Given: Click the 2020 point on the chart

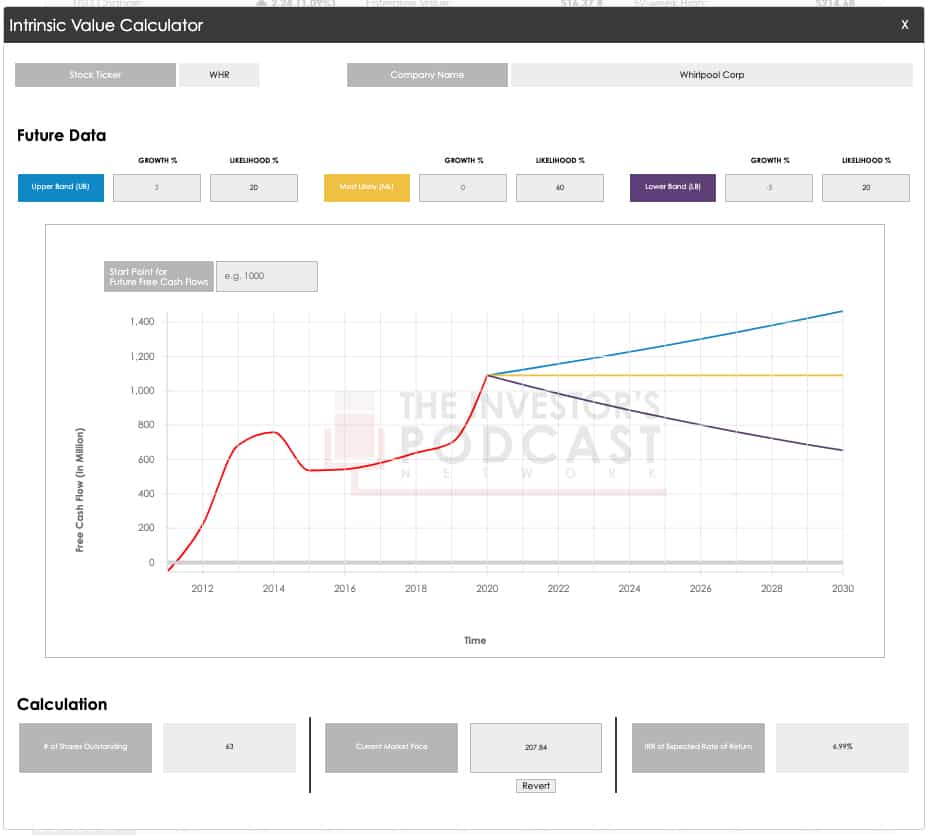Looking at the screenshot, I should click(x=487, y=375).
